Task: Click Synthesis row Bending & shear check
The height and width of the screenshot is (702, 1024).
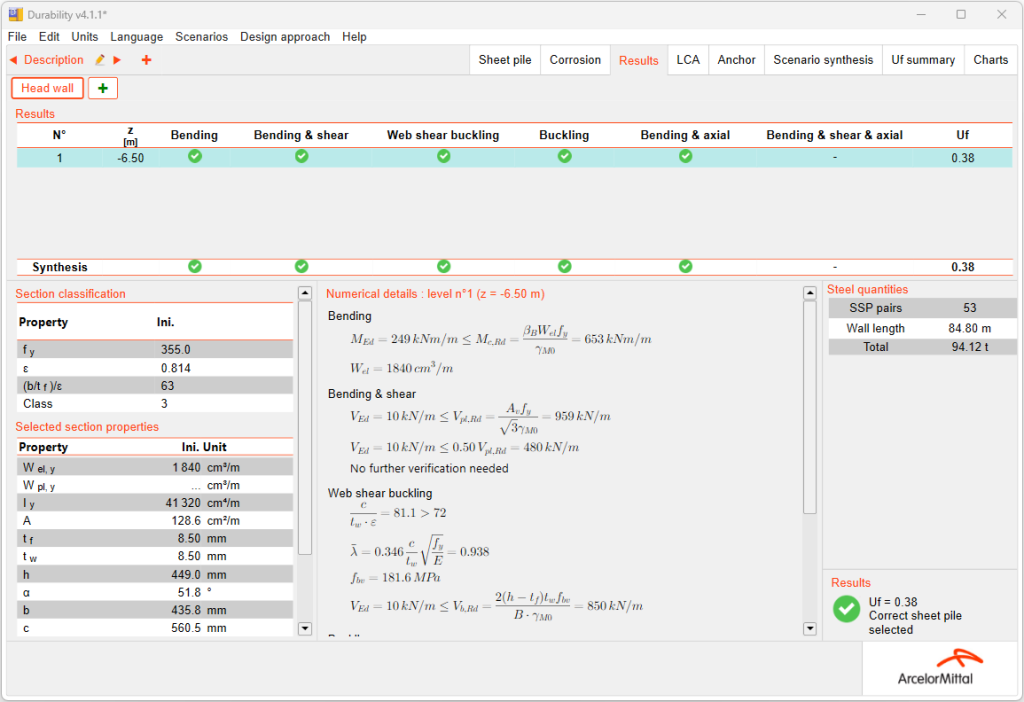Action: click(301, 266)
